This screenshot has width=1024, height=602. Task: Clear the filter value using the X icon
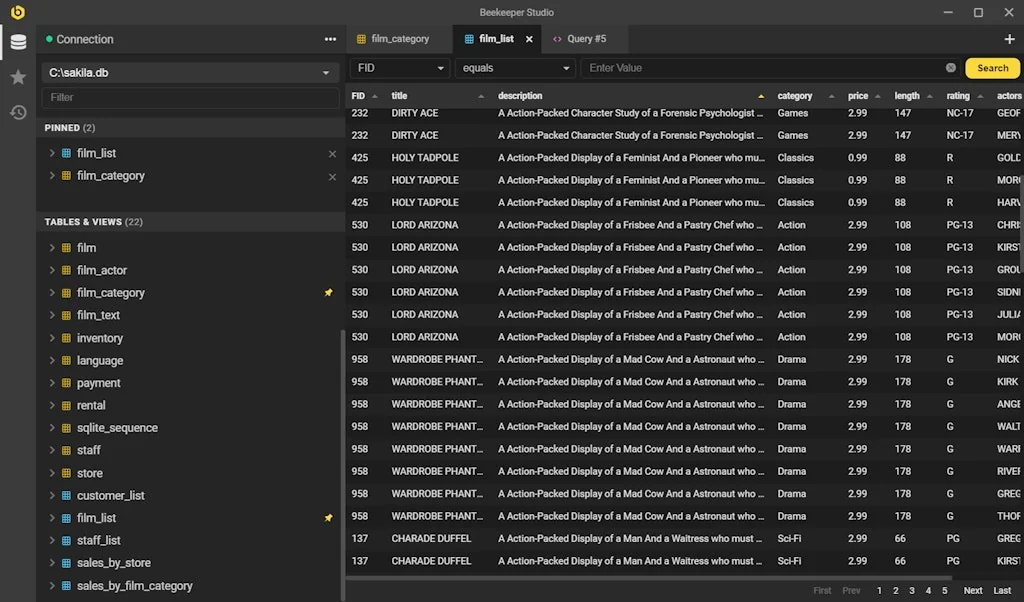(949, 68)
